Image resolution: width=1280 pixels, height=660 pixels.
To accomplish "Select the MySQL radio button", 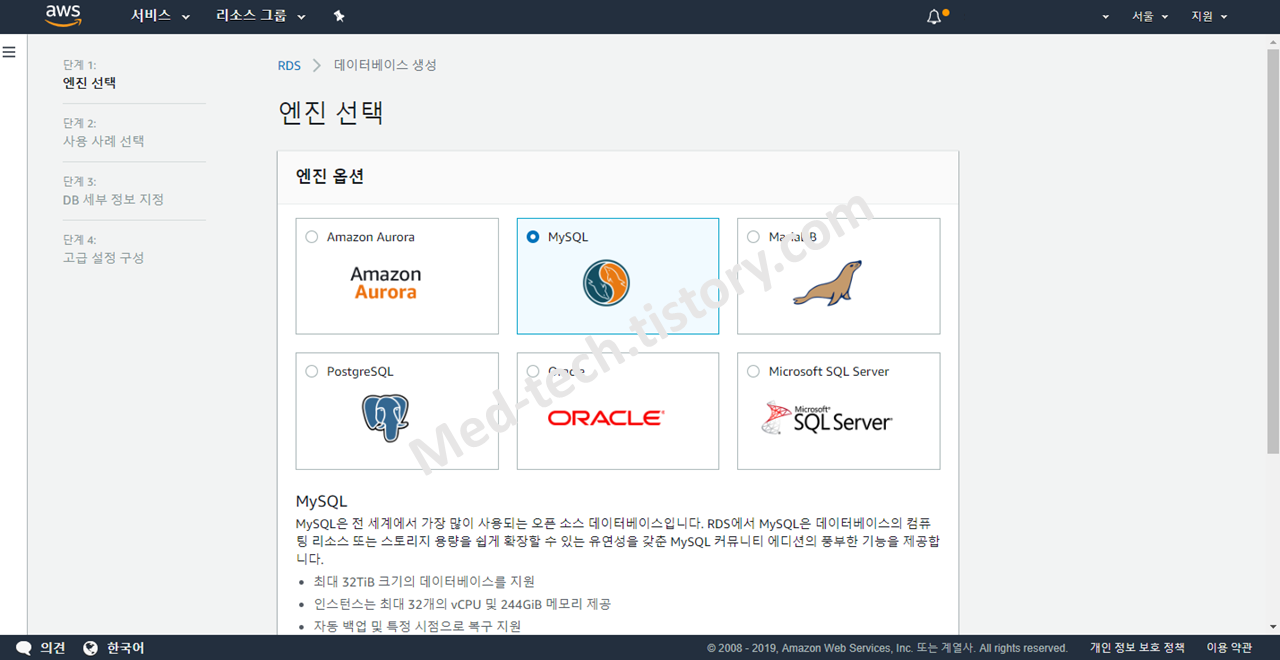I will [x=533, y=237].
